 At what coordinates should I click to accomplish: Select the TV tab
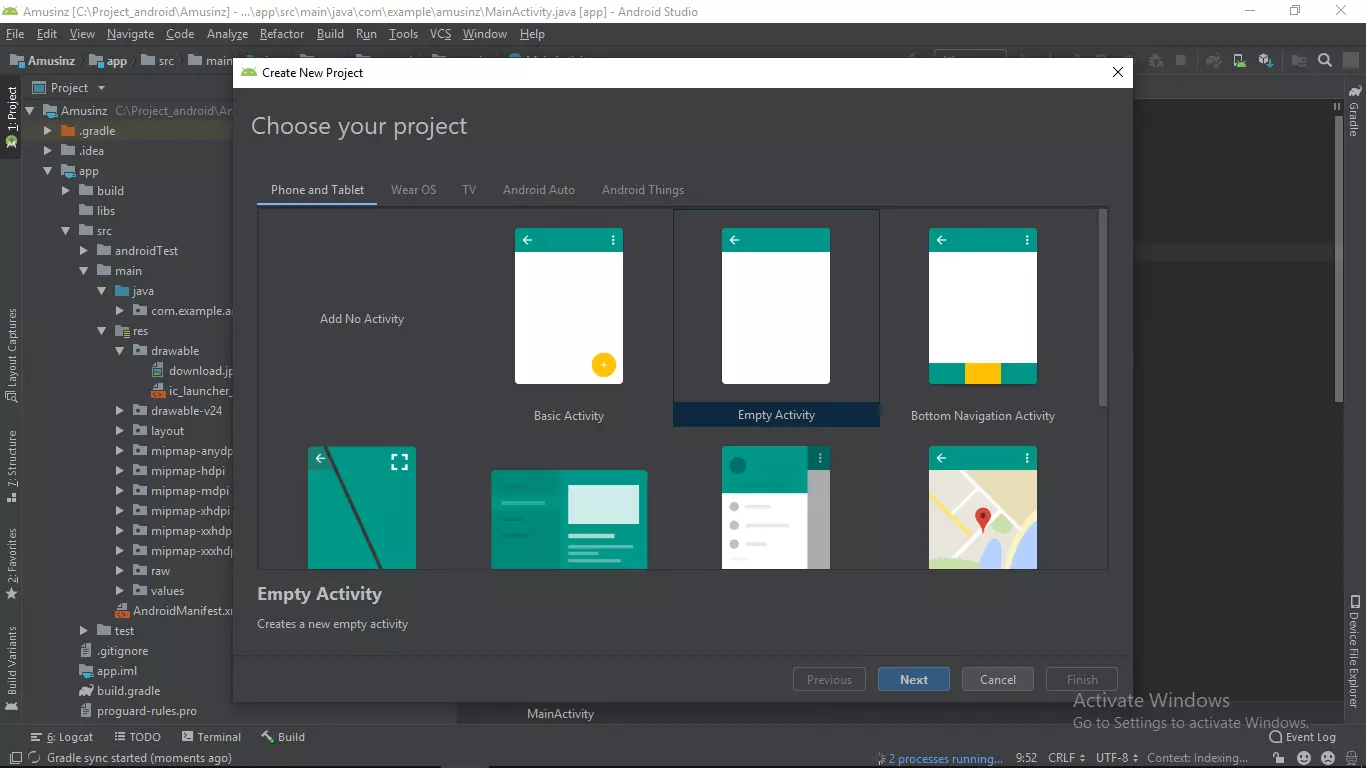click(x=469, y=190)
